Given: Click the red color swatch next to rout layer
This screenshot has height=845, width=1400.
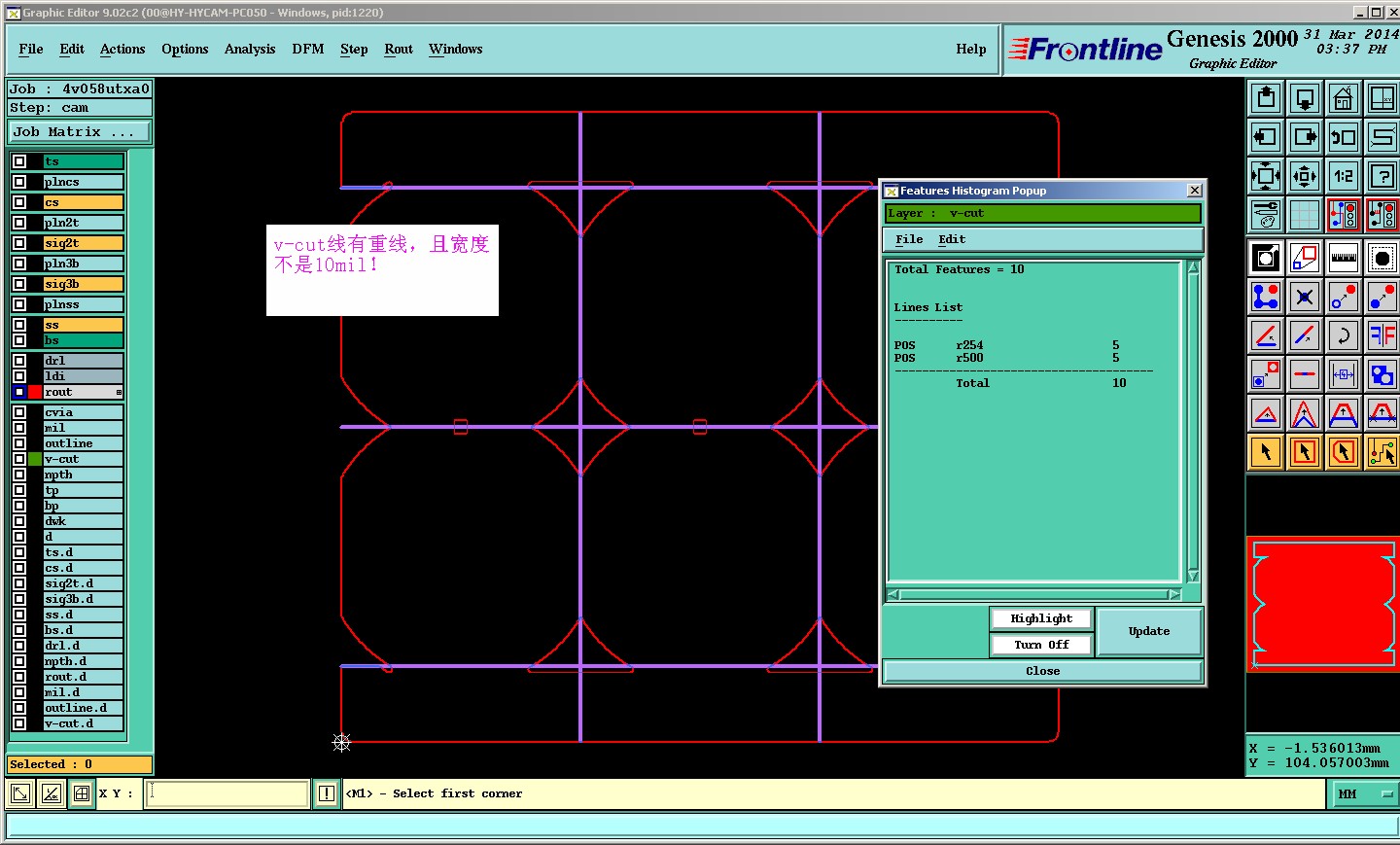Looking at the screenshot, I should click(35, 392).
